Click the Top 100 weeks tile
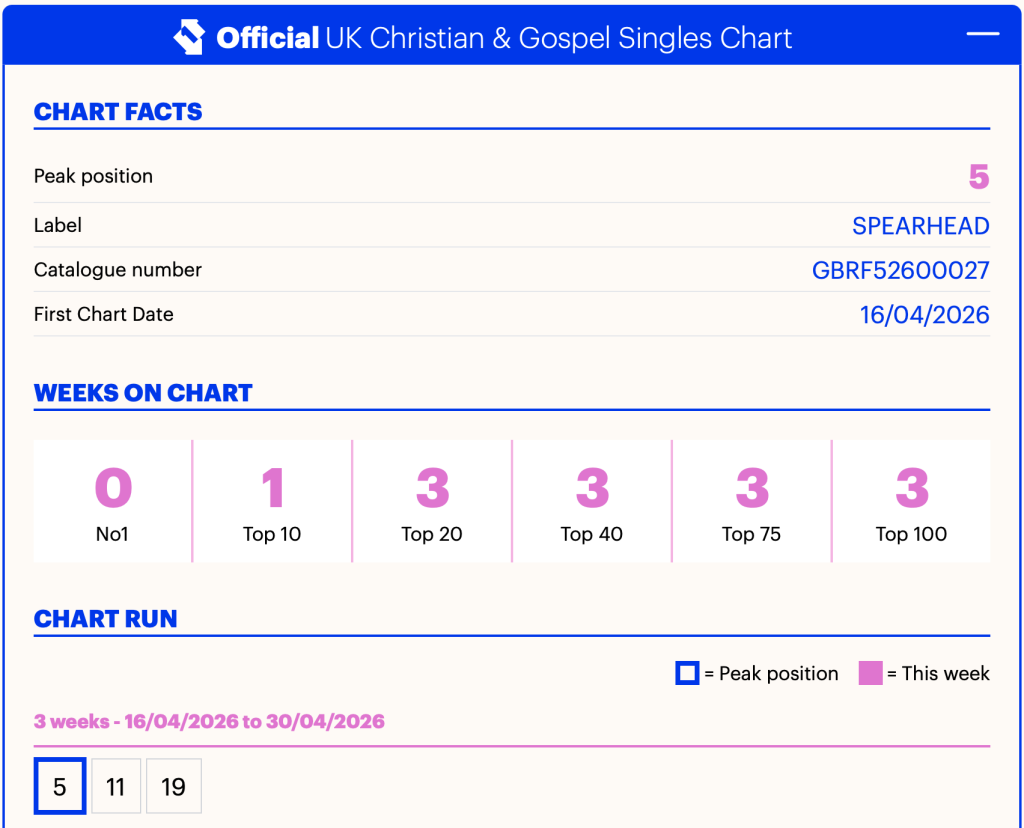Screen dimensions: 1024x828 (912, 501)
